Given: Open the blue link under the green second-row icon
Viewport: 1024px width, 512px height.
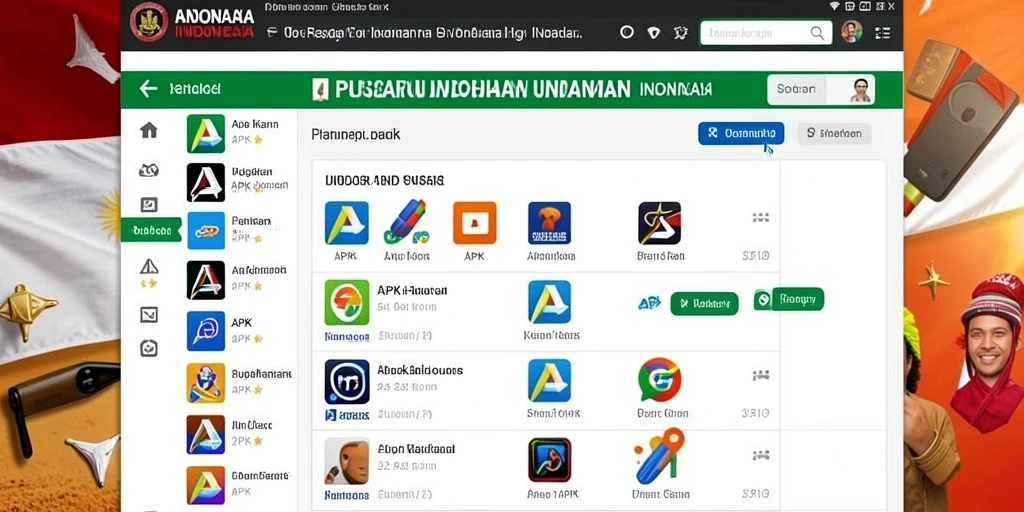Looking at the screenshot, I should coord(347,338).
